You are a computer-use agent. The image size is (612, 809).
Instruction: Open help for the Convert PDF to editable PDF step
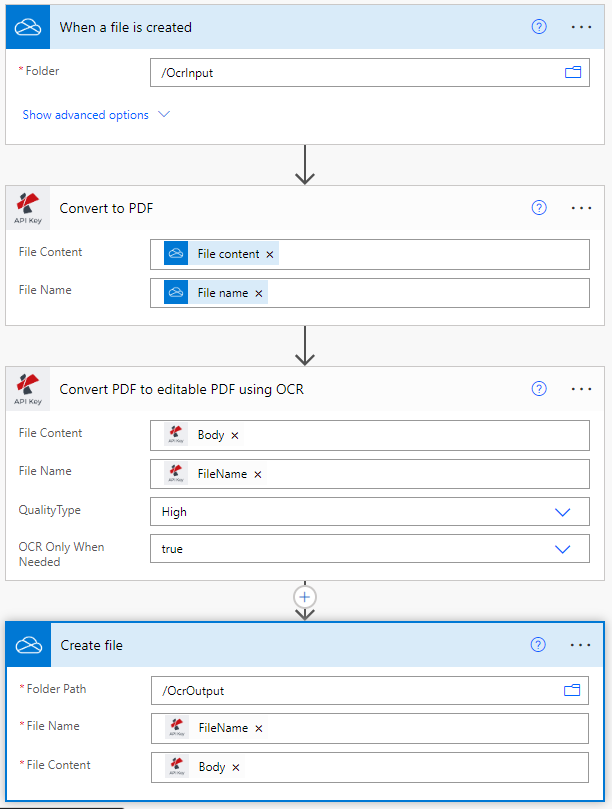tap(539, 389)
